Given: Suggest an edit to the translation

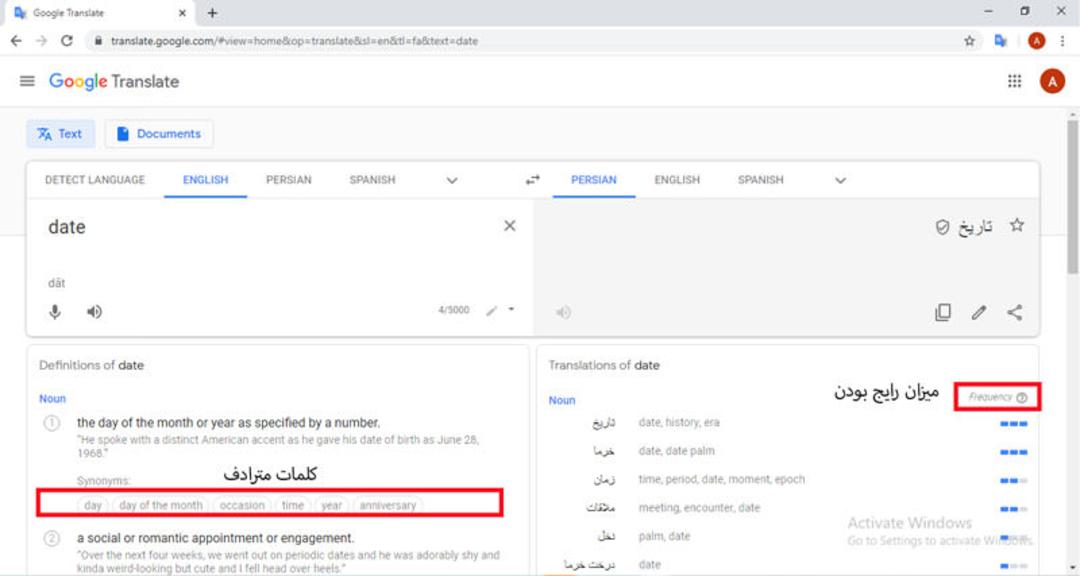Looking at the screenshot, I should point(979,312).
